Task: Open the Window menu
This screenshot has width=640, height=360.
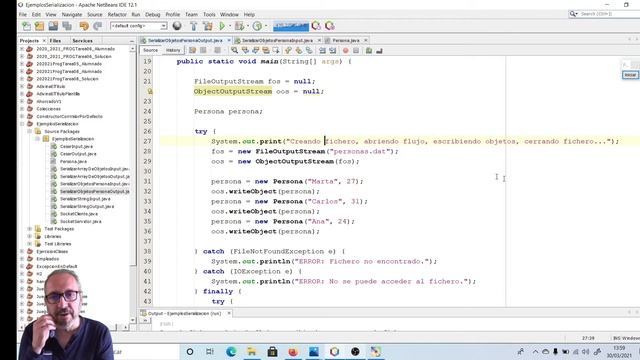Action: [229, 14]
